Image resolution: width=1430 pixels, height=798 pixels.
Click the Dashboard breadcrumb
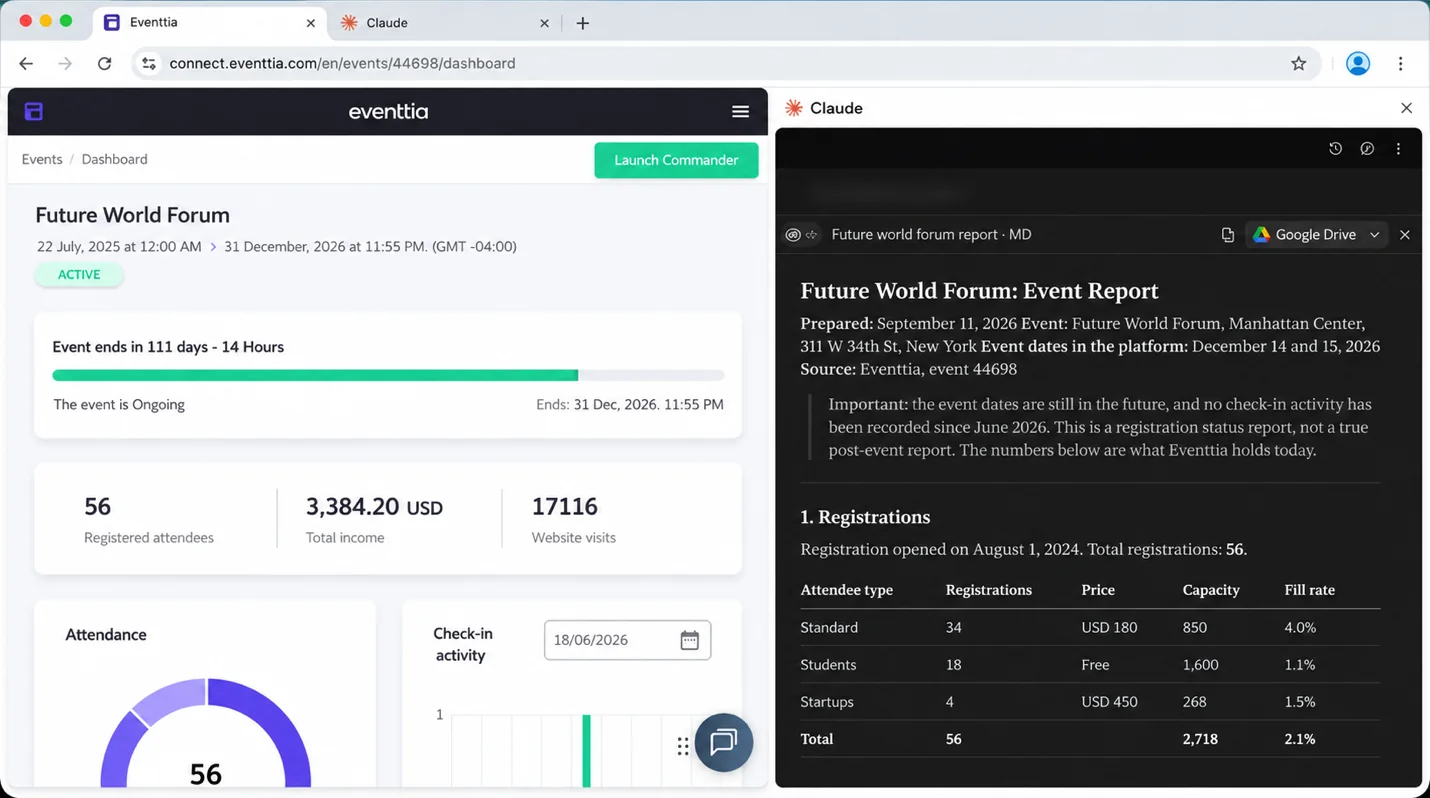[x=114, y=159]
